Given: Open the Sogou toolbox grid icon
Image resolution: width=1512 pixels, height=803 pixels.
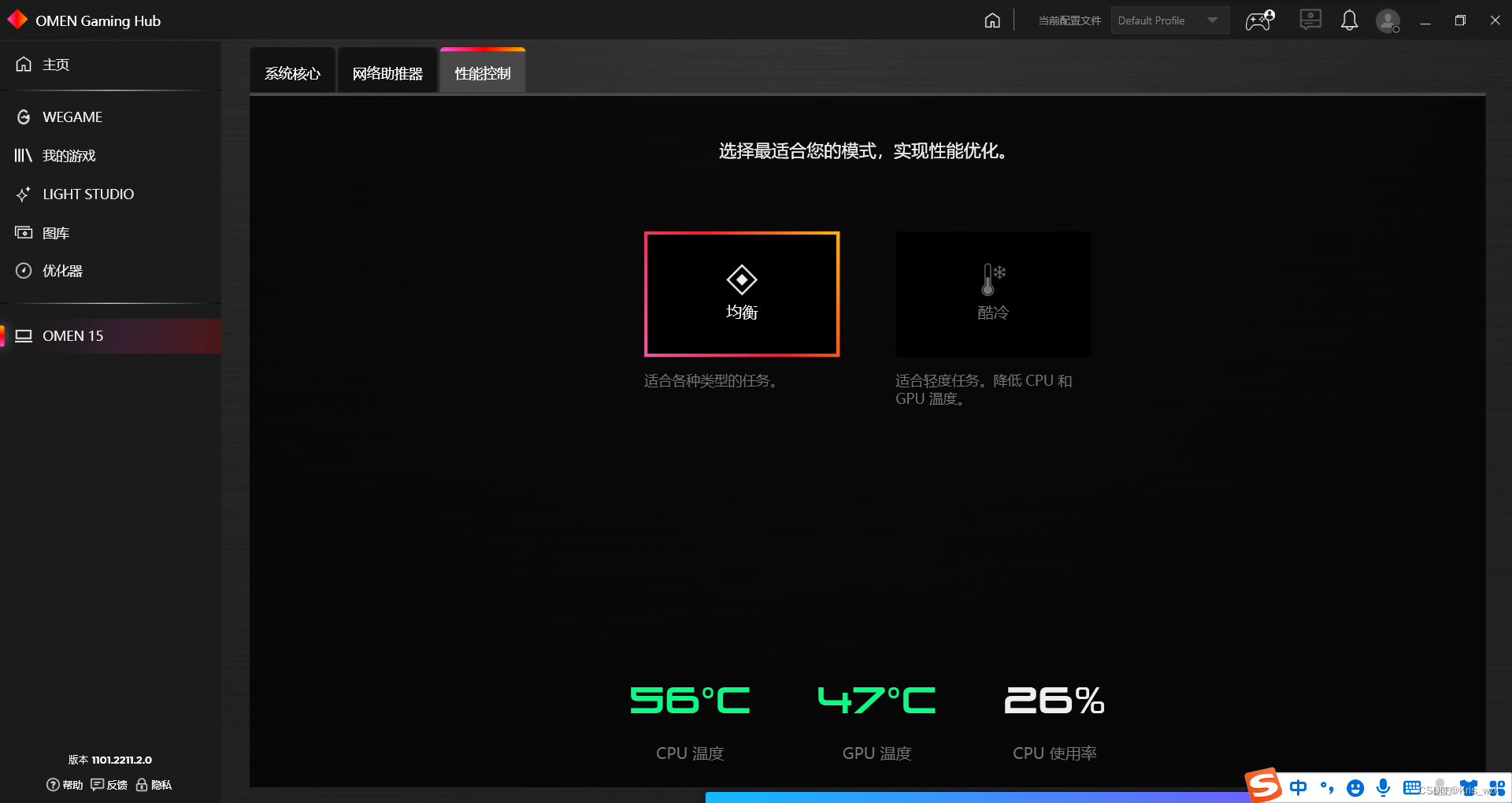Looking at the screenshot, I should click(1497, 787).
